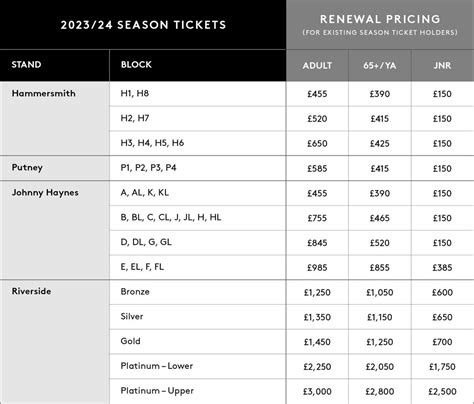Click the Gold adult price £1,450
This screenshot has height=404, width=474.
[x=317, y=342]
